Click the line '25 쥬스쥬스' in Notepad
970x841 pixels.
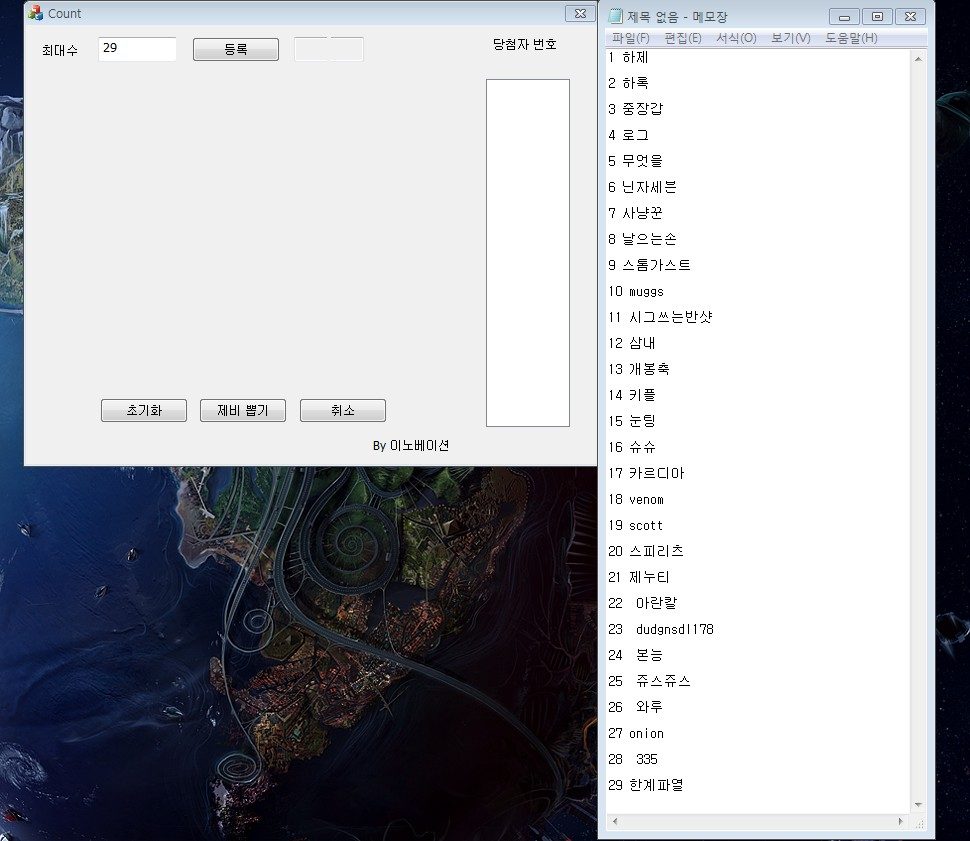(649, 681)
